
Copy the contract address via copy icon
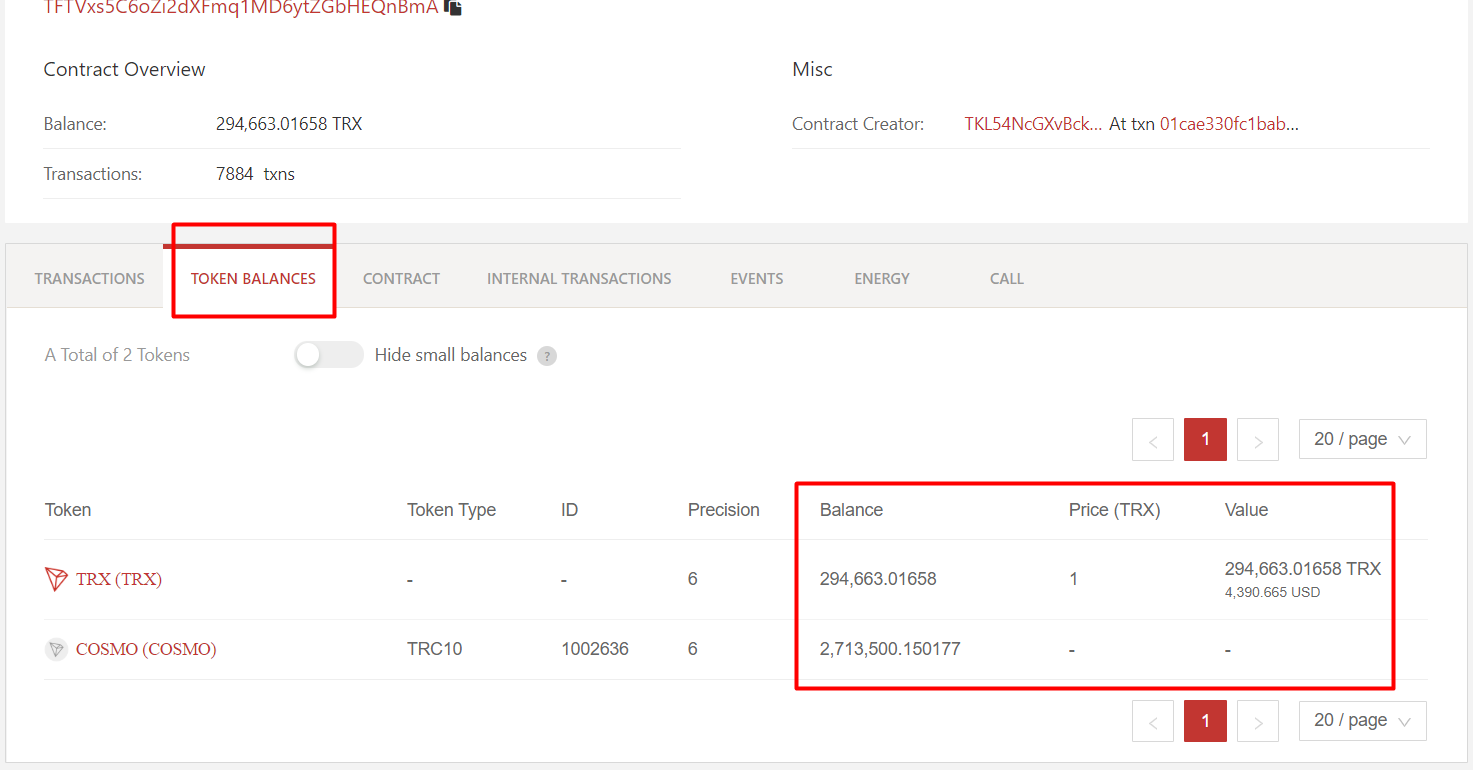point(453,7)
